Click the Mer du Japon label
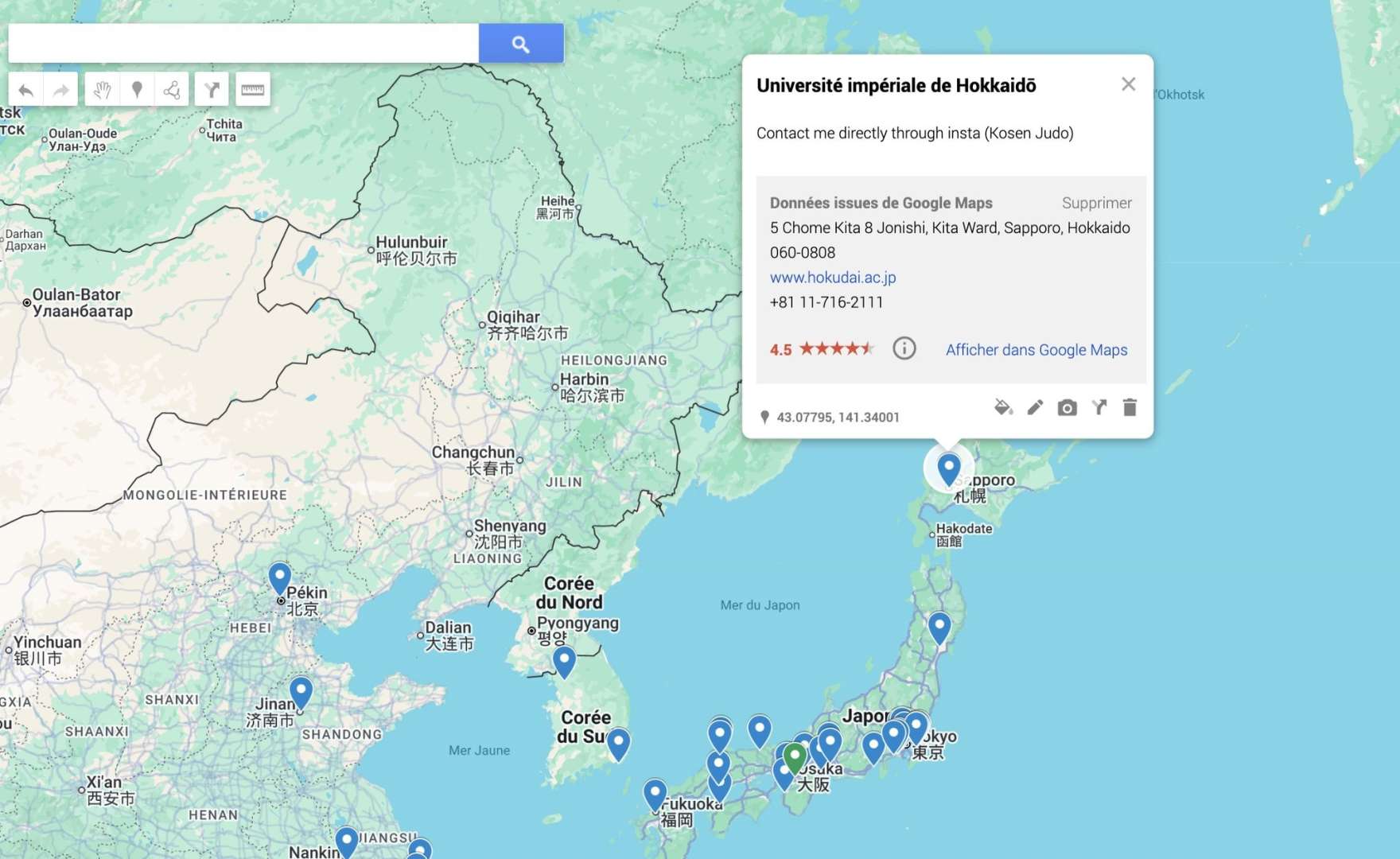Viewport: 1400px width, 859px height. coord(760,605)
